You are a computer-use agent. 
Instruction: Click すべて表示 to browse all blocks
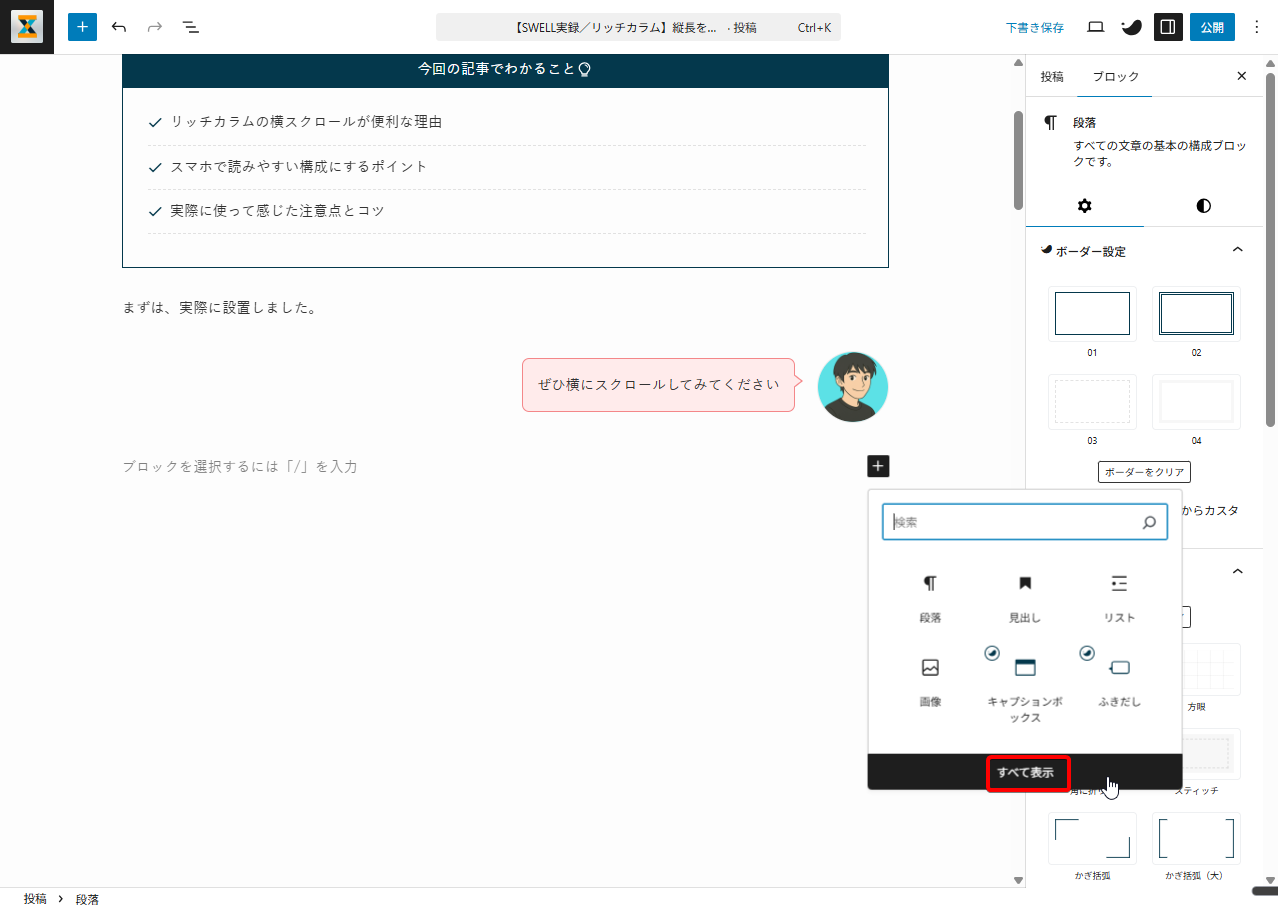[1026, 773]
